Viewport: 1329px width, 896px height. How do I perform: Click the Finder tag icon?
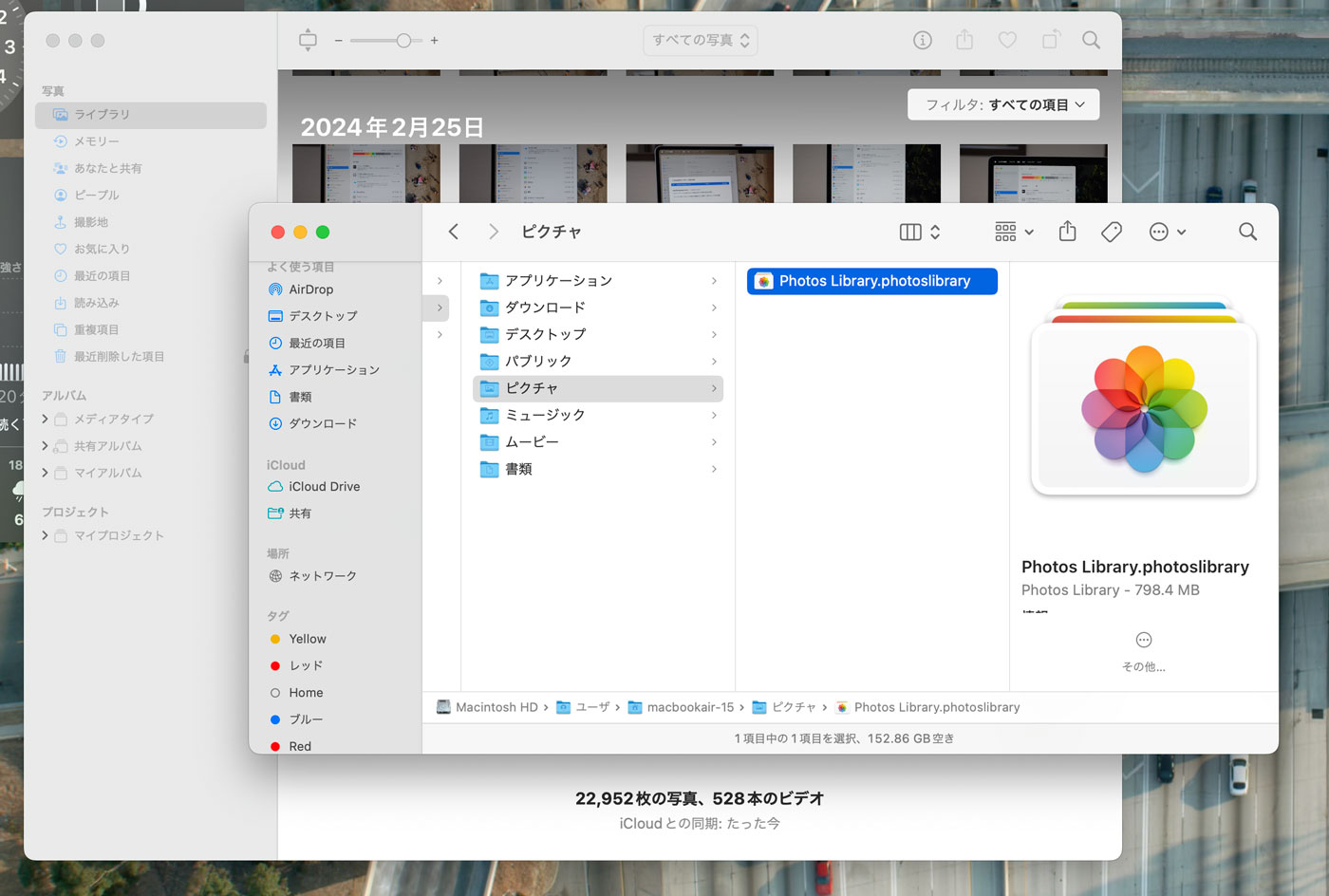point(1112,232)
